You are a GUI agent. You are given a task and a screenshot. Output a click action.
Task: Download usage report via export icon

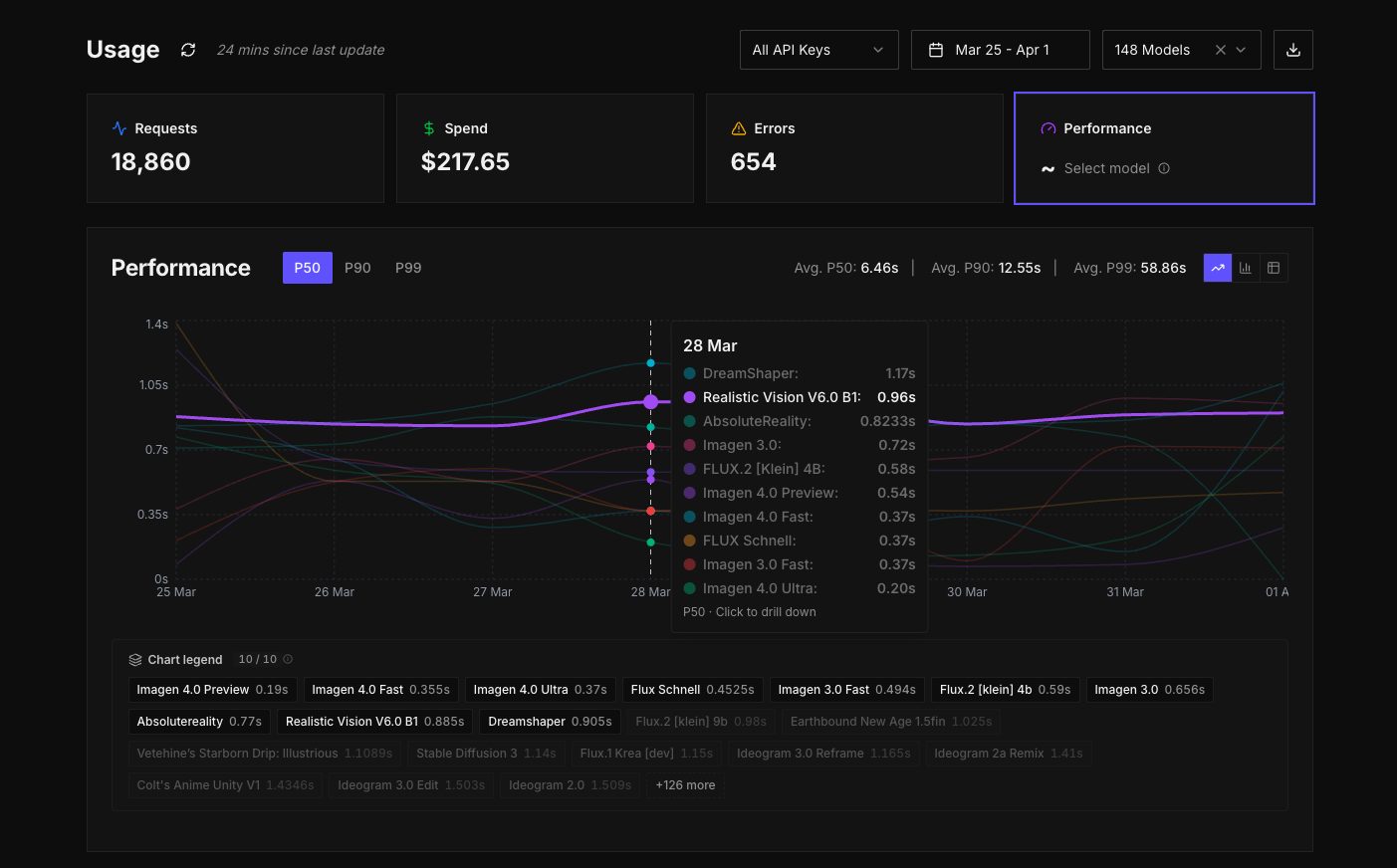[1292, 50]
